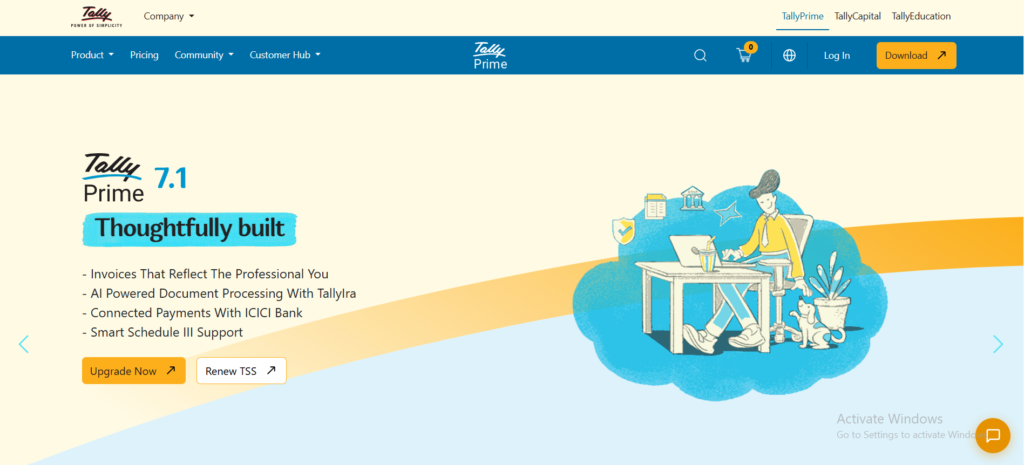Click the cart item count badge

click(751, 47)
